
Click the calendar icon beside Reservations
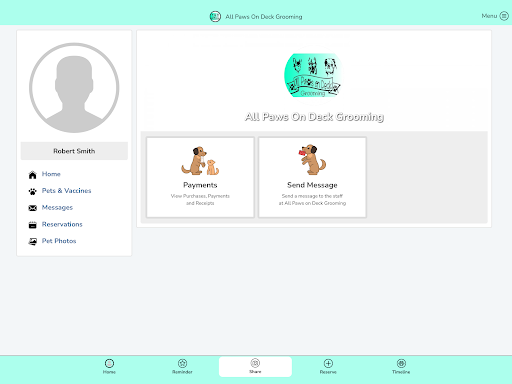click(x=32, y=225)
